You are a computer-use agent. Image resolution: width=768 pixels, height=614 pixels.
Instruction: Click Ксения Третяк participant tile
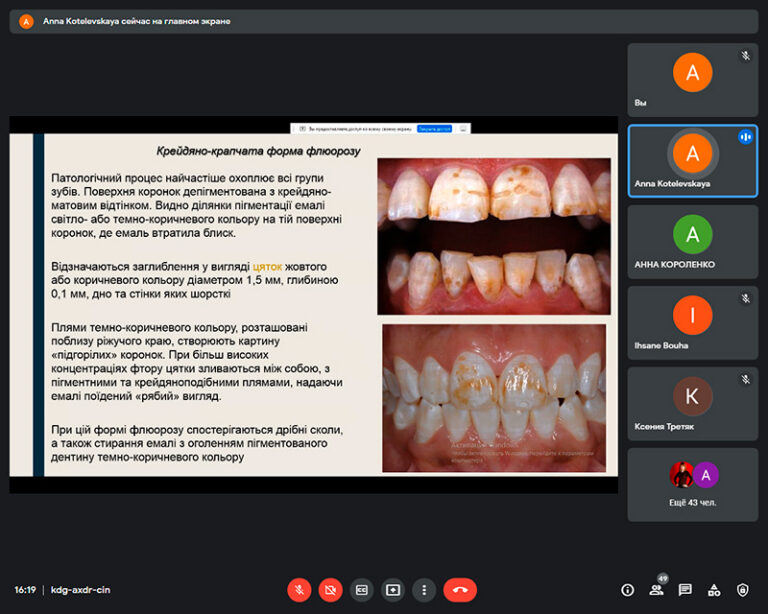coord(692,403)
